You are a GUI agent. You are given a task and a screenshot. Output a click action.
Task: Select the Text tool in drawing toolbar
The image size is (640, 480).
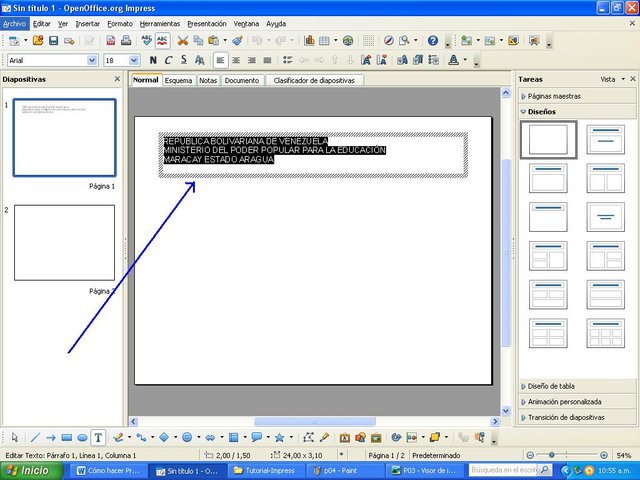[98, 438]
